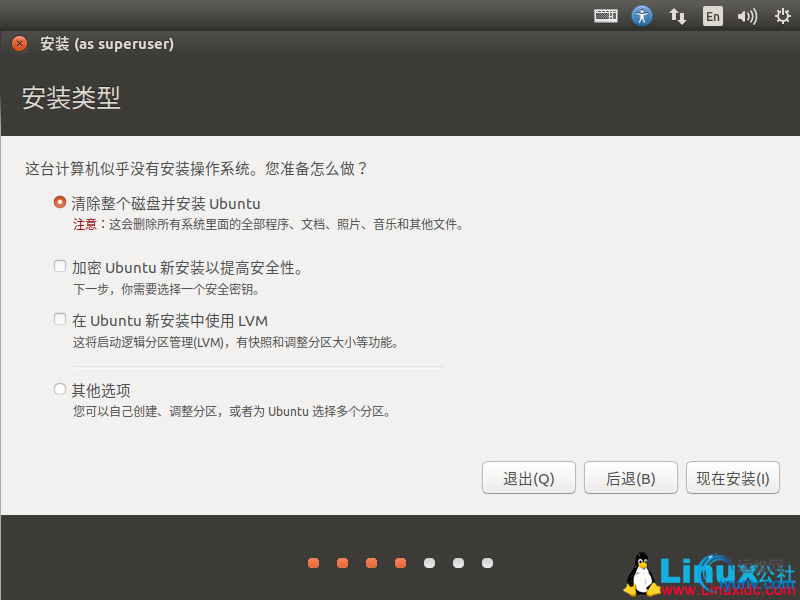Open the accessibility menu icon
Image resolution: width=800 pixels, height=600 pixels.
tap(642, 16)
